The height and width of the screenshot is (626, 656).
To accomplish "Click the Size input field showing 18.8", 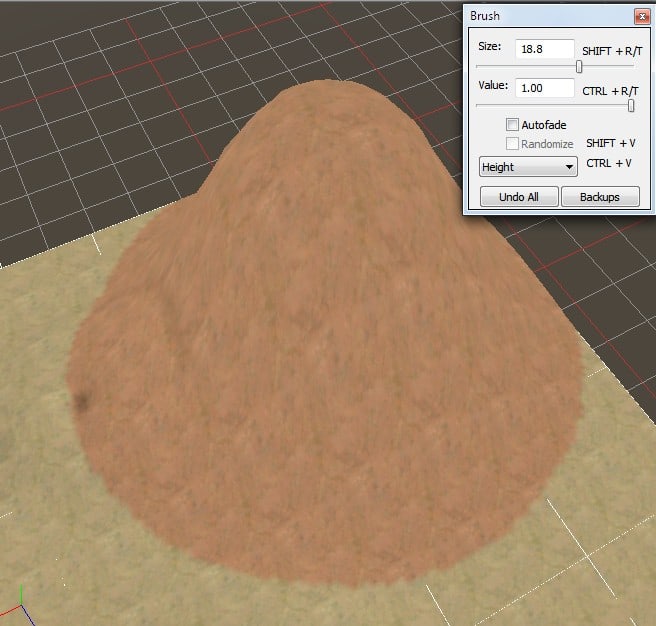I will [544, 49].
